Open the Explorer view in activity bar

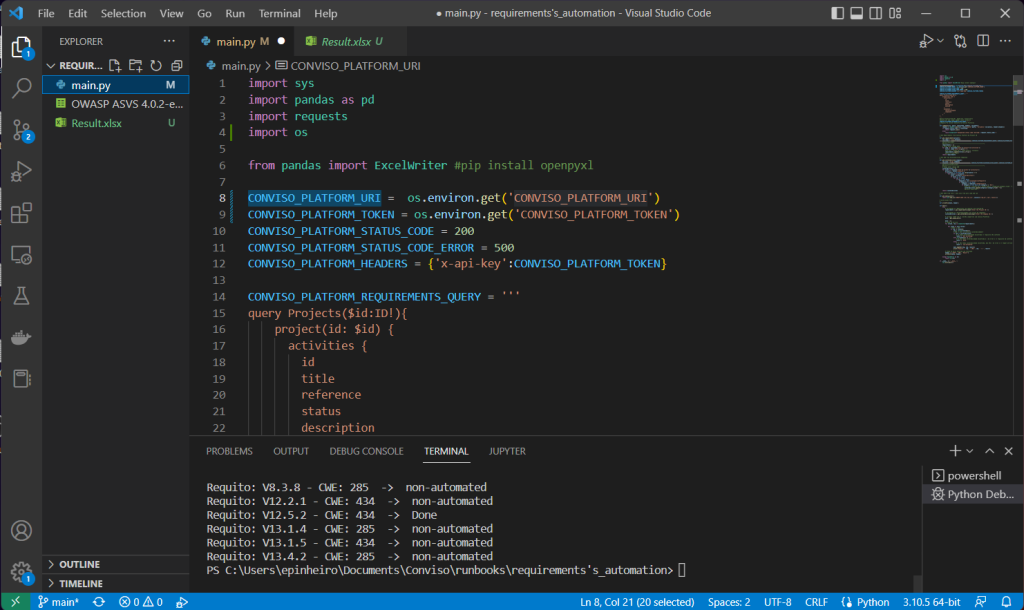point(21,48)
